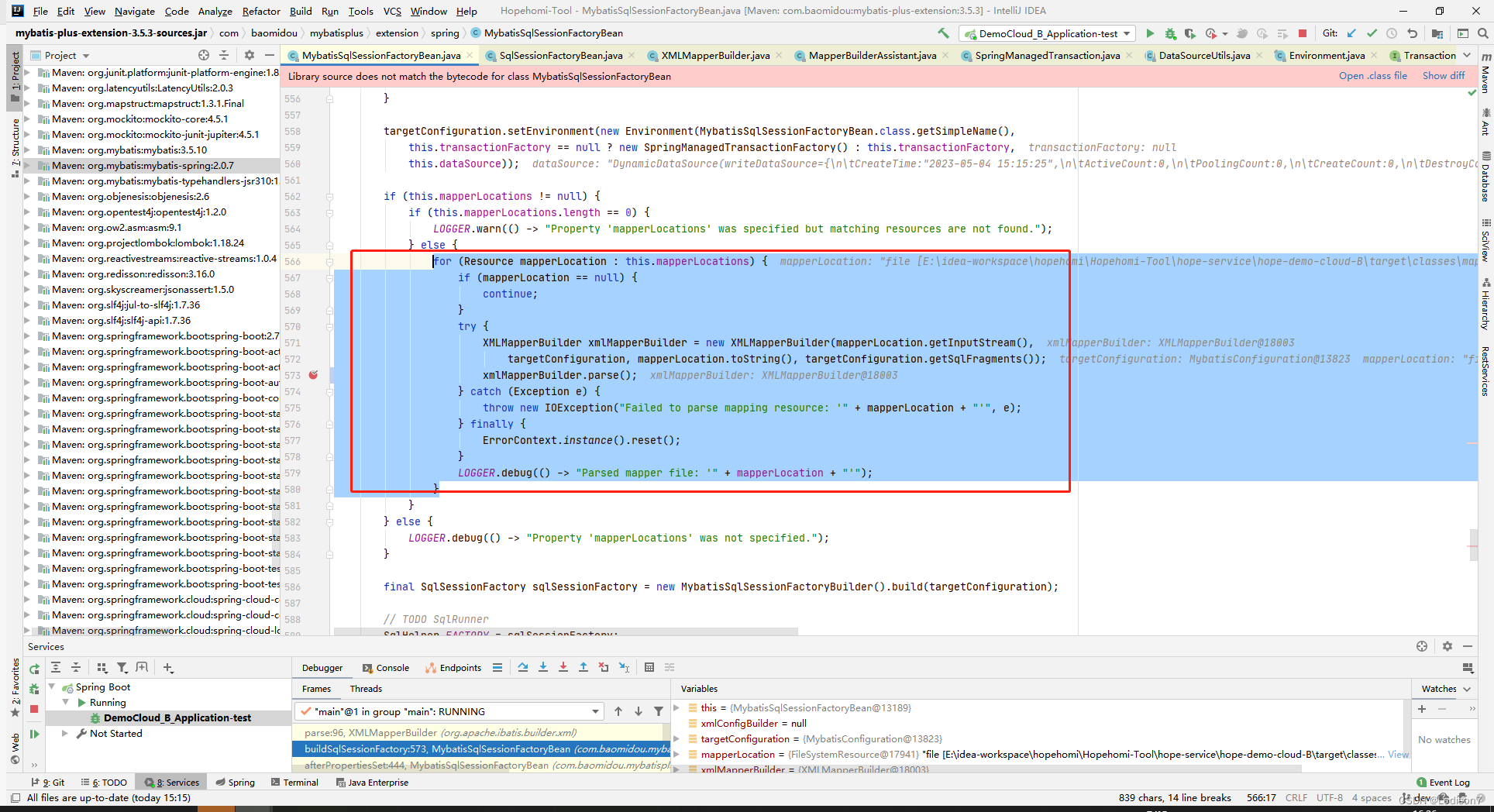Open thread selector "main"@1 dropdown
The height and width of the screenshot is (812, 1494).
click(x=449, y=711)
